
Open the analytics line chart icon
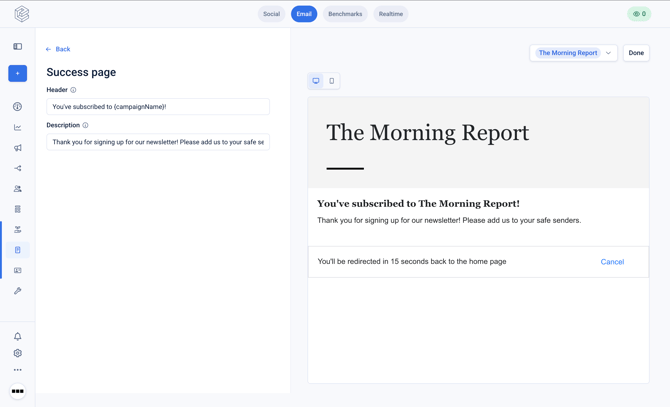click(18, 127)
